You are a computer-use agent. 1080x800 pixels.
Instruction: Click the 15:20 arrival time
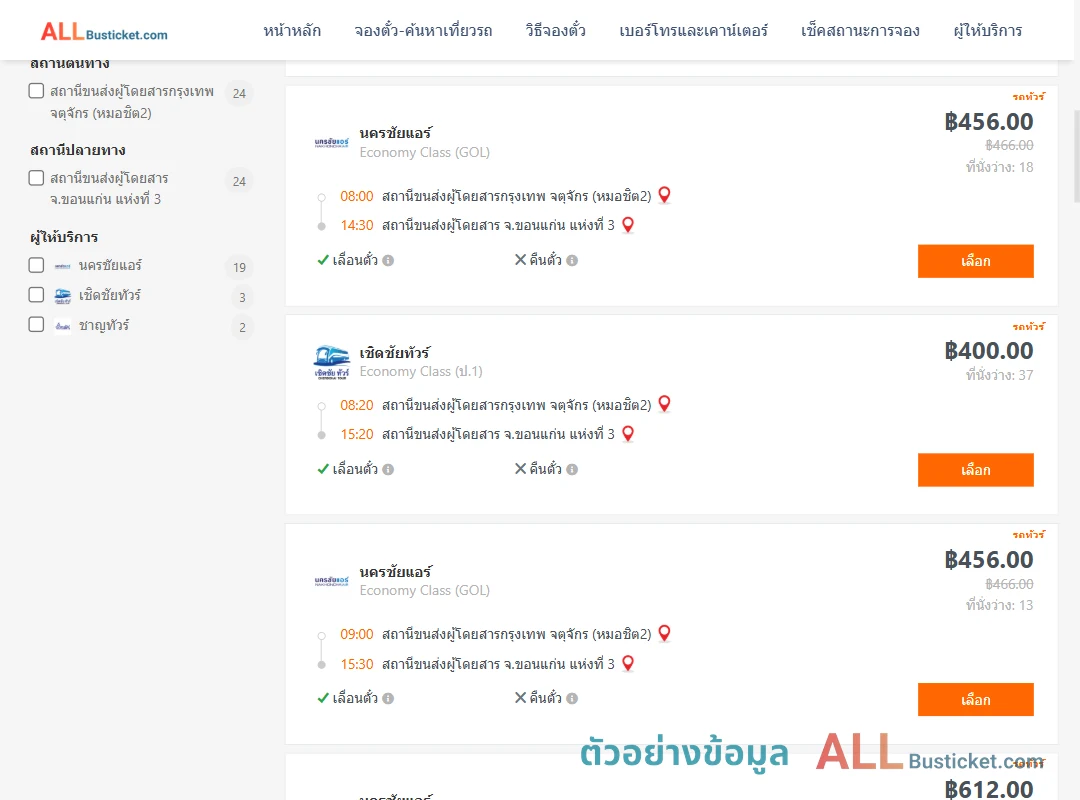tap(357, 434)
